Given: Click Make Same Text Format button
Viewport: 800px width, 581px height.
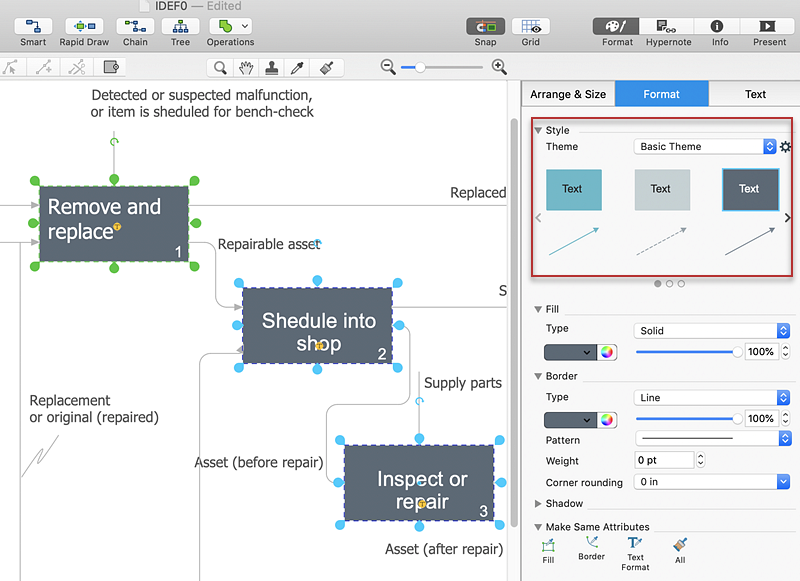Looking at the screenshot, I should (635, 554).
